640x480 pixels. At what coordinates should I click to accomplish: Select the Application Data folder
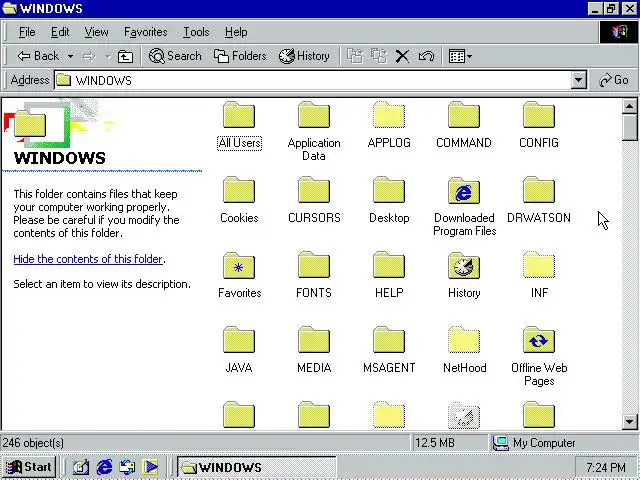[x=314, y=131]
